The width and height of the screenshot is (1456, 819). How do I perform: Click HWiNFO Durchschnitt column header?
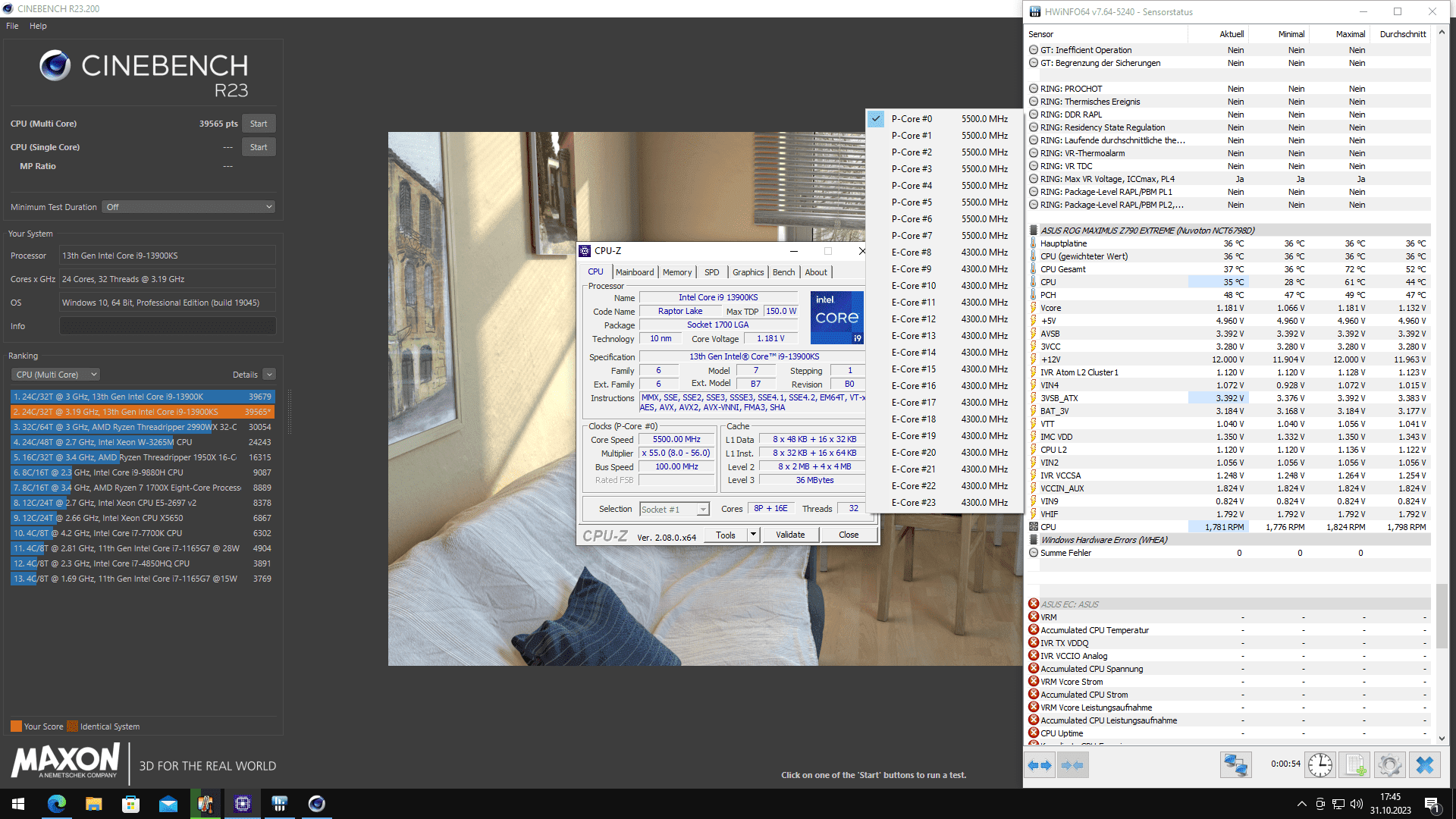[x=1403, y=34]
